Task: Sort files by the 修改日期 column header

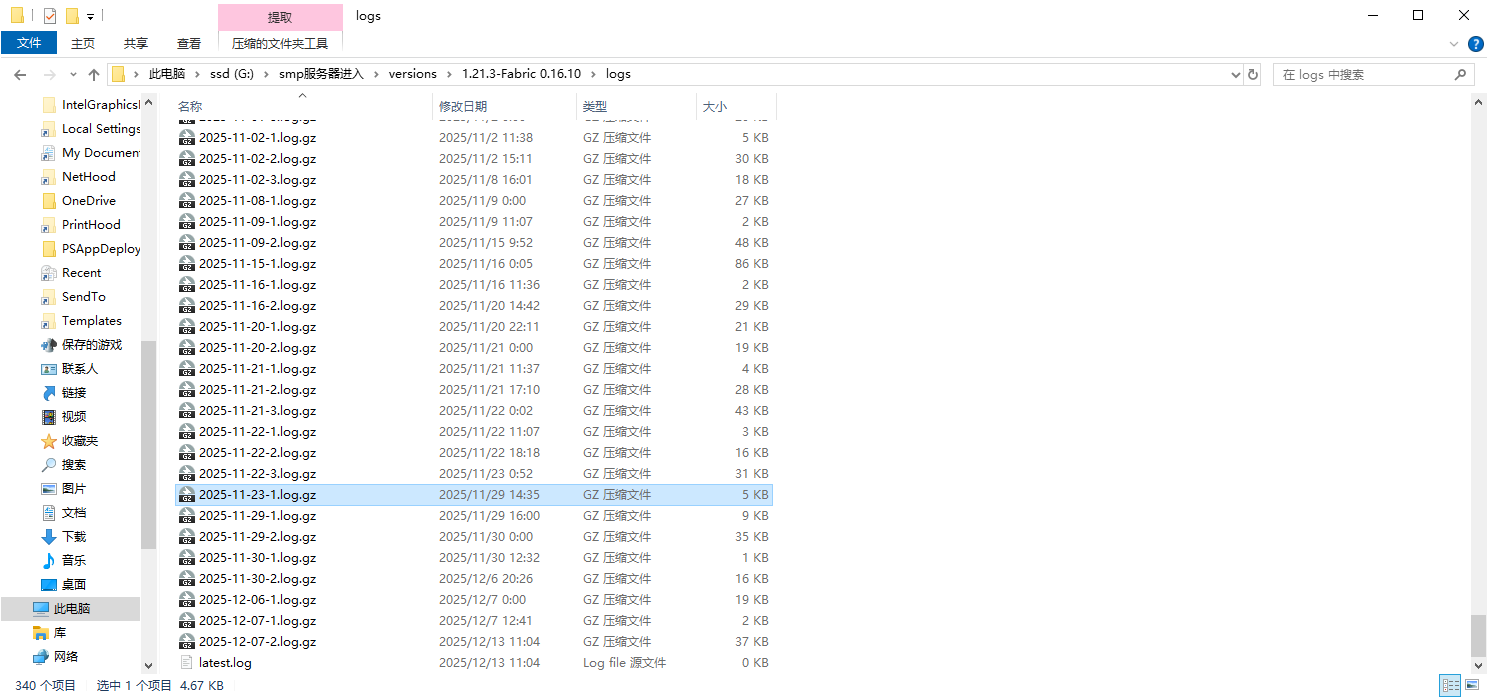Action: point(463,106)
